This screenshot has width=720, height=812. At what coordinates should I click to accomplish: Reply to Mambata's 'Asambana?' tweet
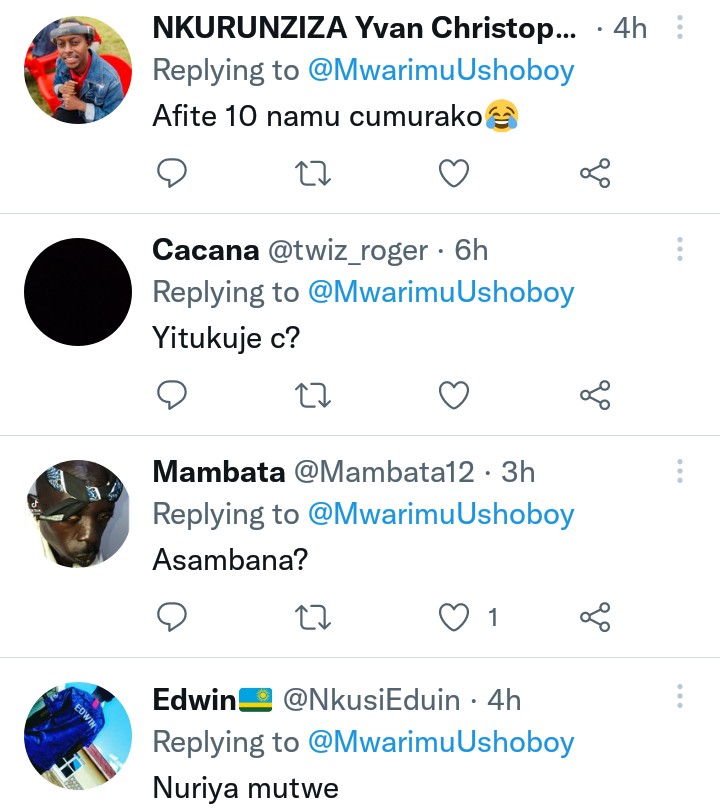point(173,618)
